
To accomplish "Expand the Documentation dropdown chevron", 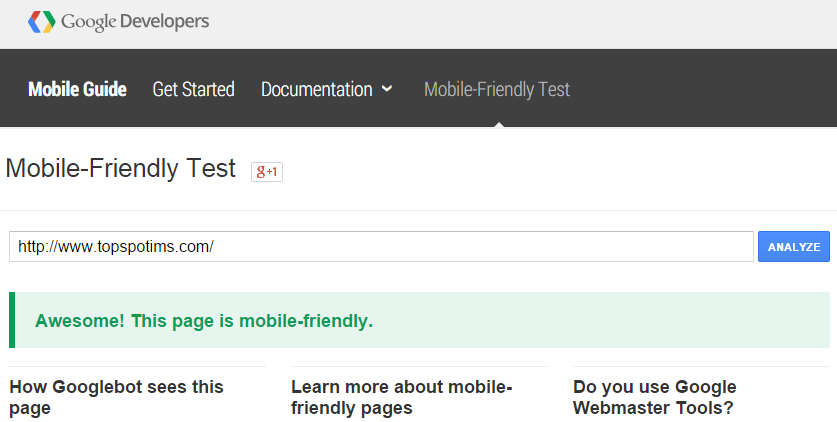I will coord(388,89).
